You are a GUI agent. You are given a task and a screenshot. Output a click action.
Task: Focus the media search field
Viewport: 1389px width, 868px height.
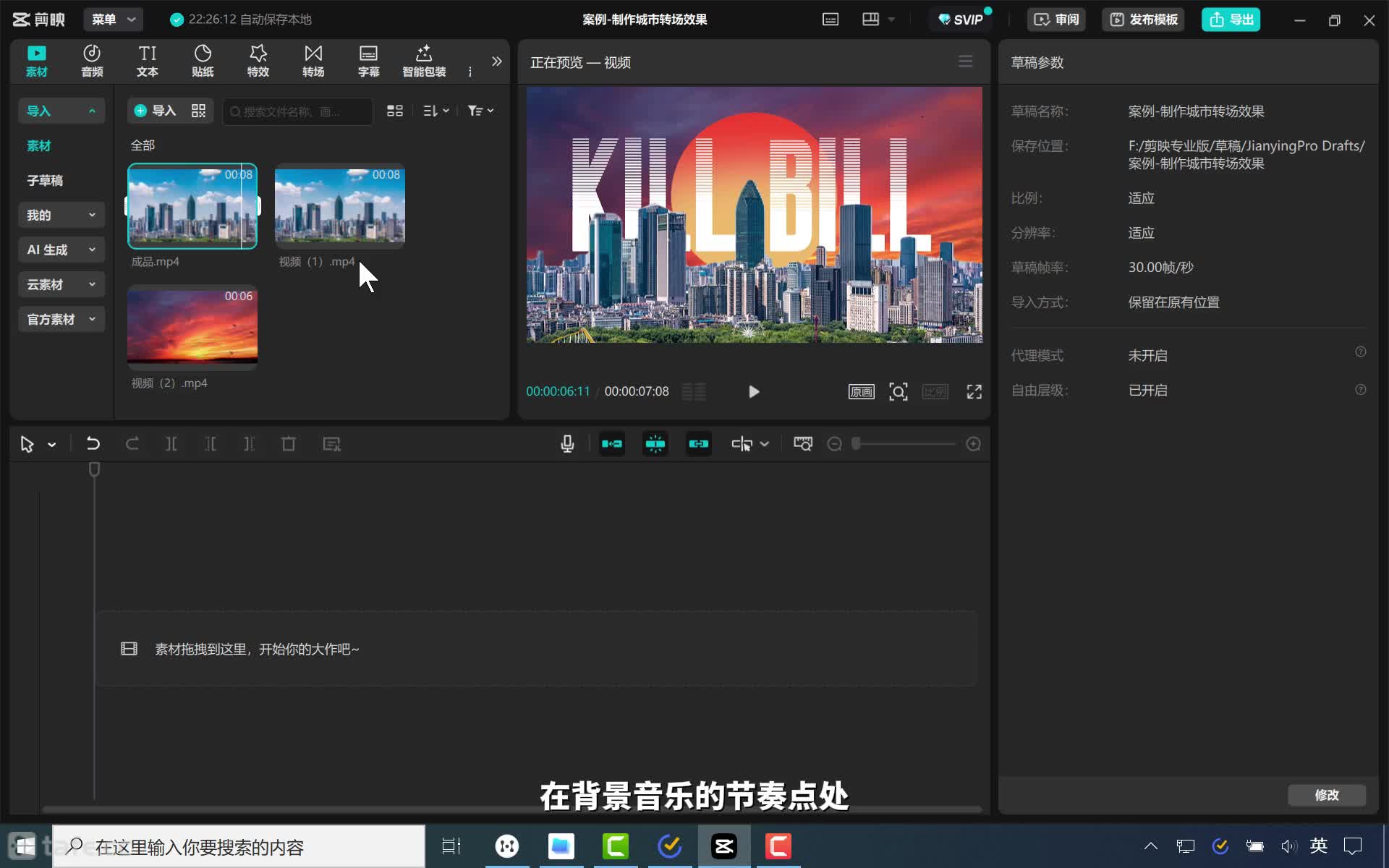[x=297, y=111]
